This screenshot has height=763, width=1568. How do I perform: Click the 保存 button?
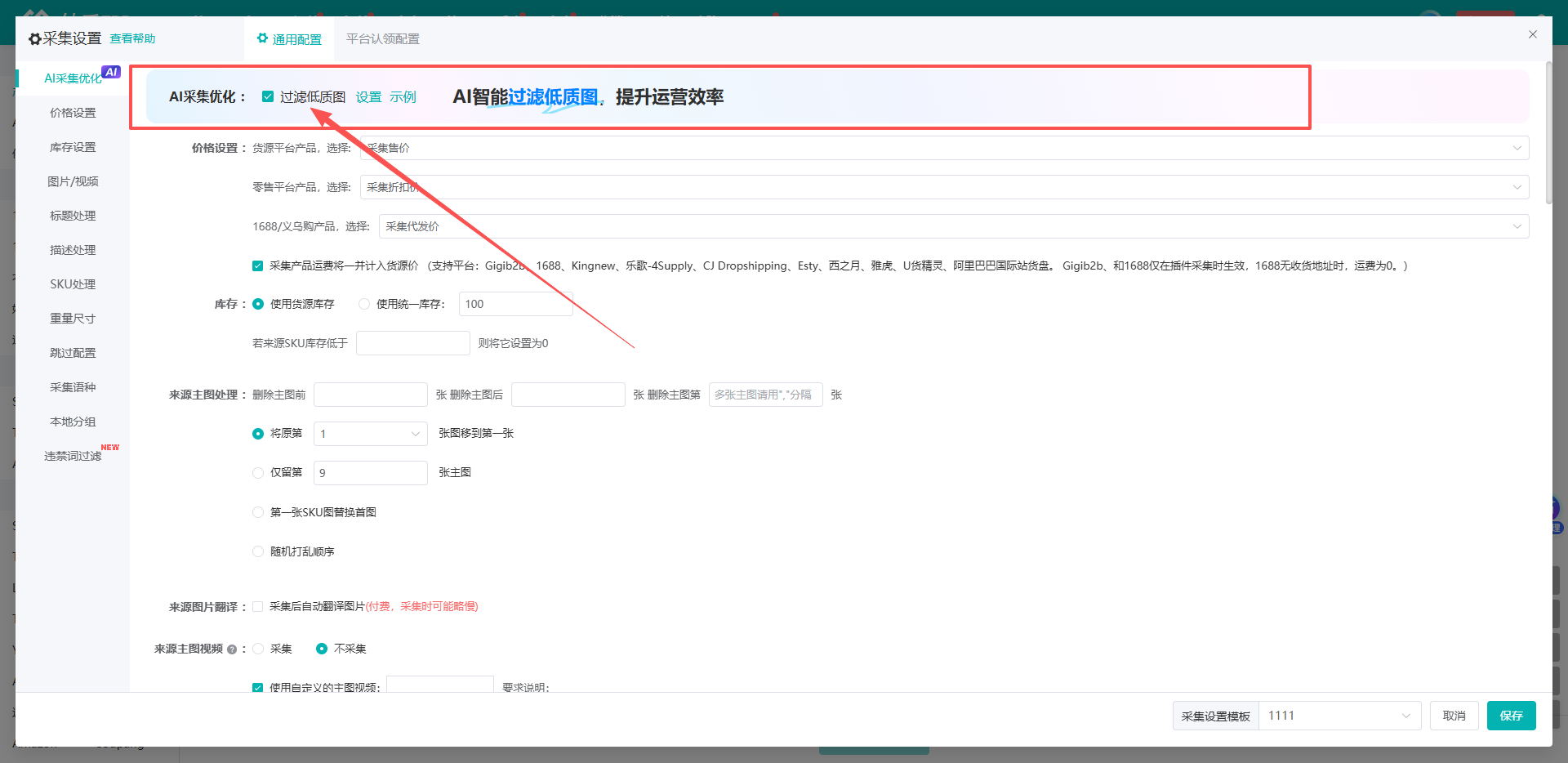(x=1511, y=716)
